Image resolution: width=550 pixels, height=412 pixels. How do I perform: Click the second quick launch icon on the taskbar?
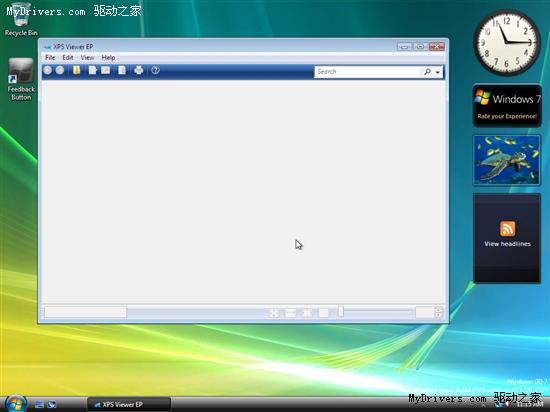pyautogui.click(x=52, y=405)
